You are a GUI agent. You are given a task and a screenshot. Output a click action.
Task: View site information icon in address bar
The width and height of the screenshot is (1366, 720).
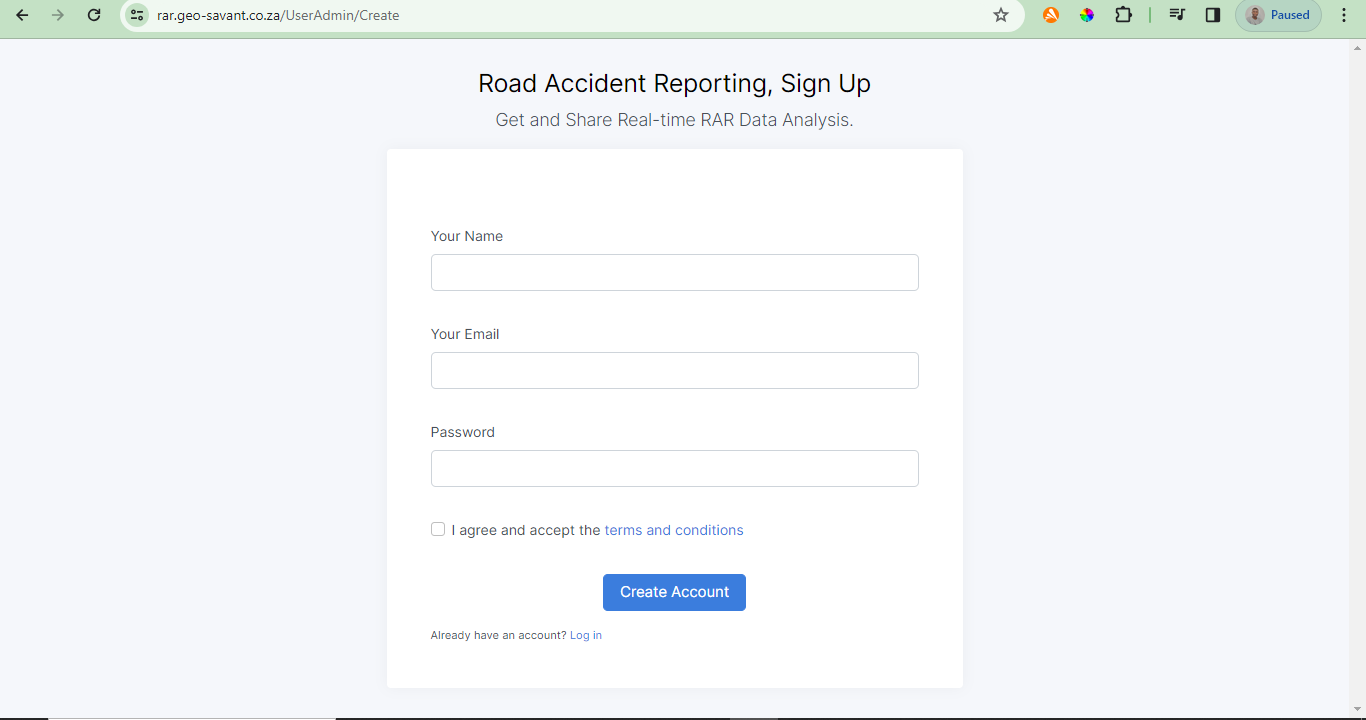click(x=137, y=15)
